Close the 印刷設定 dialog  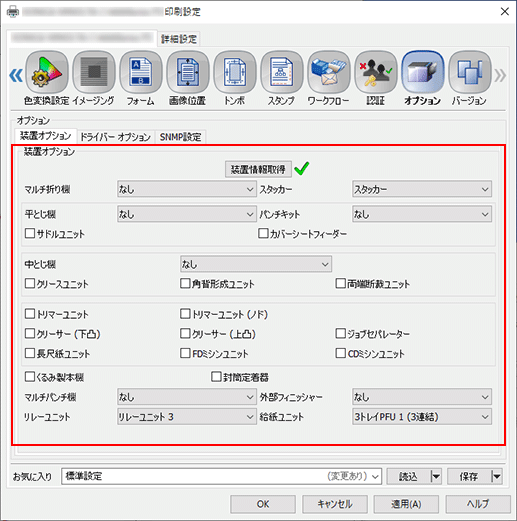coord(505,11)
